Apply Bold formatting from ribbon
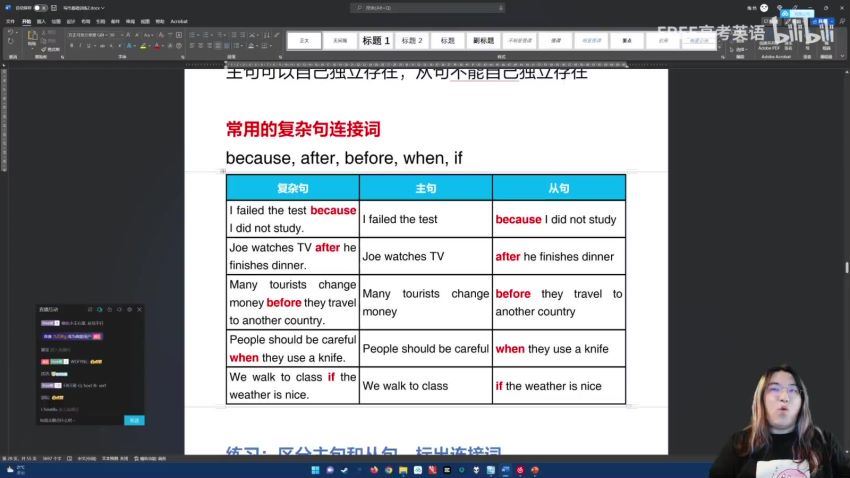This screenshot has height=478, width=850. coord(70,45)
